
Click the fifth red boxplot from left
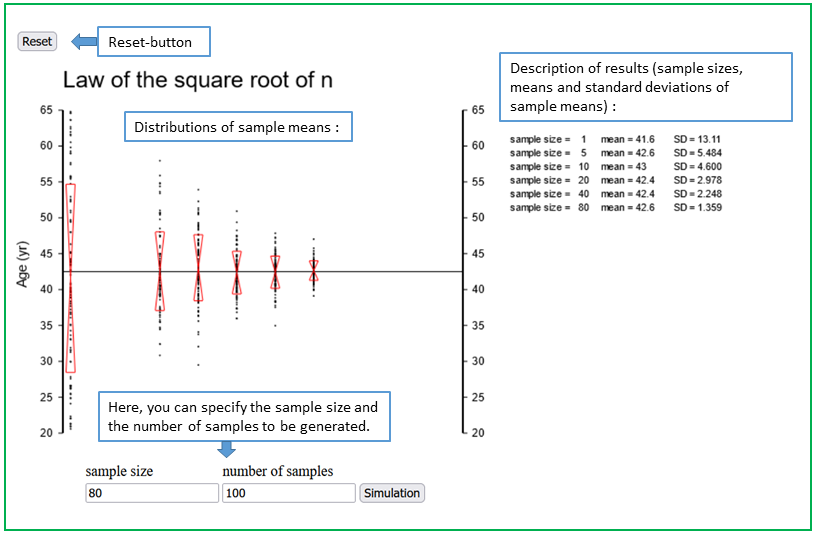click(x=275, y=272)
